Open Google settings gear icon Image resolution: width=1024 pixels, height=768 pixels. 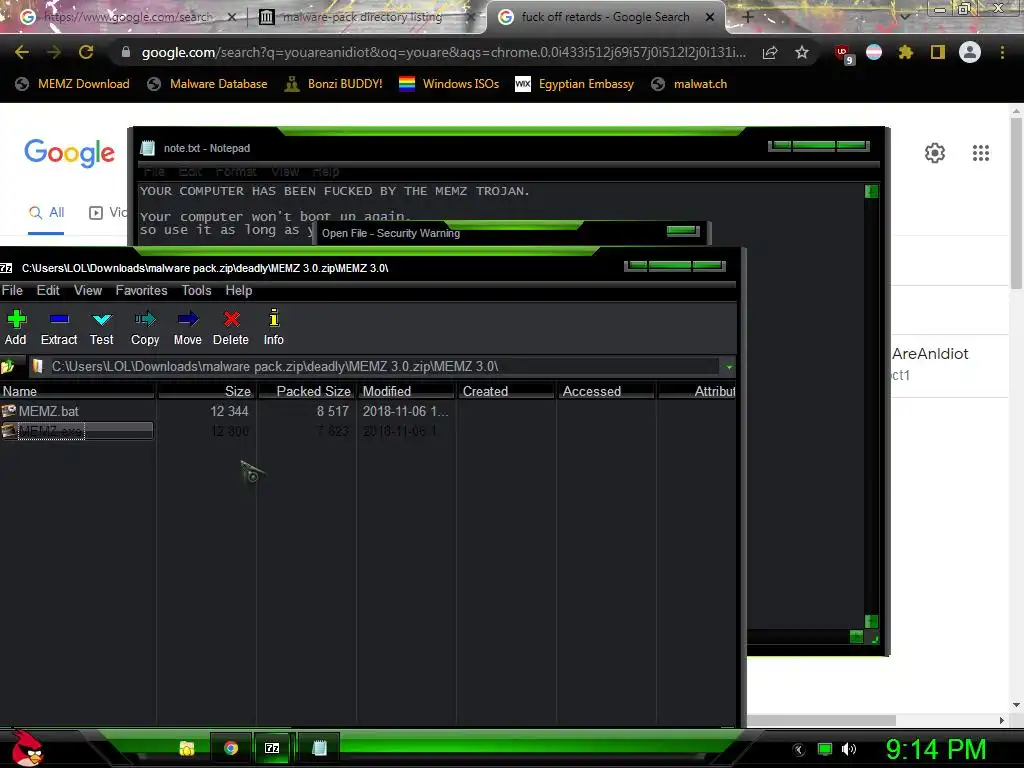[x=935, y=153]
